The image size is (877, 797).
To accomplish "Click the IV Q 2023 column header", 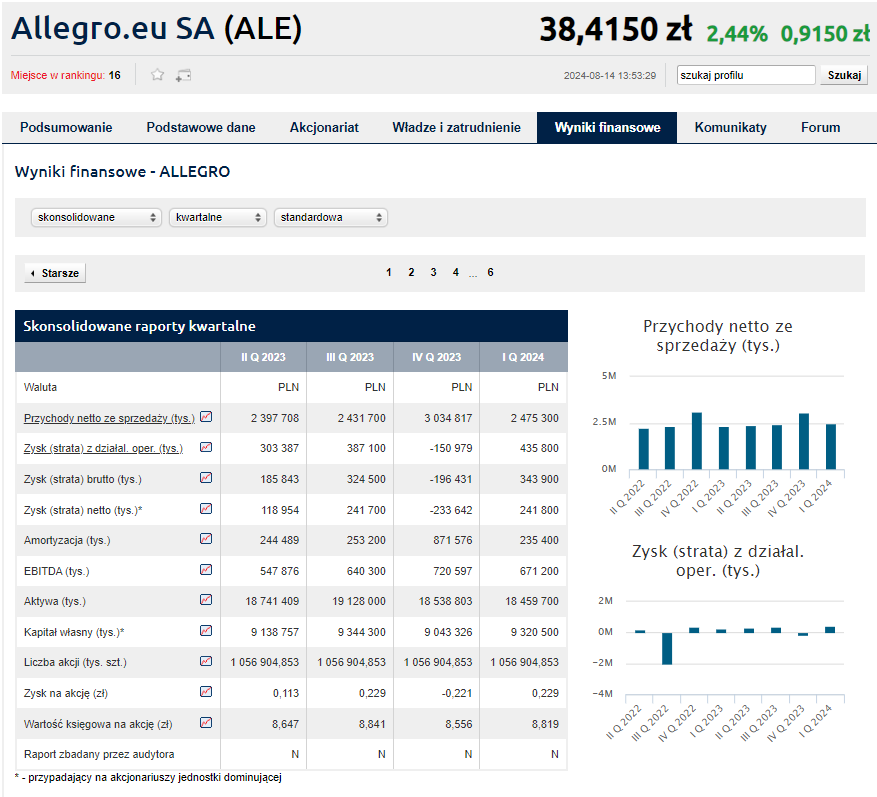I will click(x=437, y=357).
